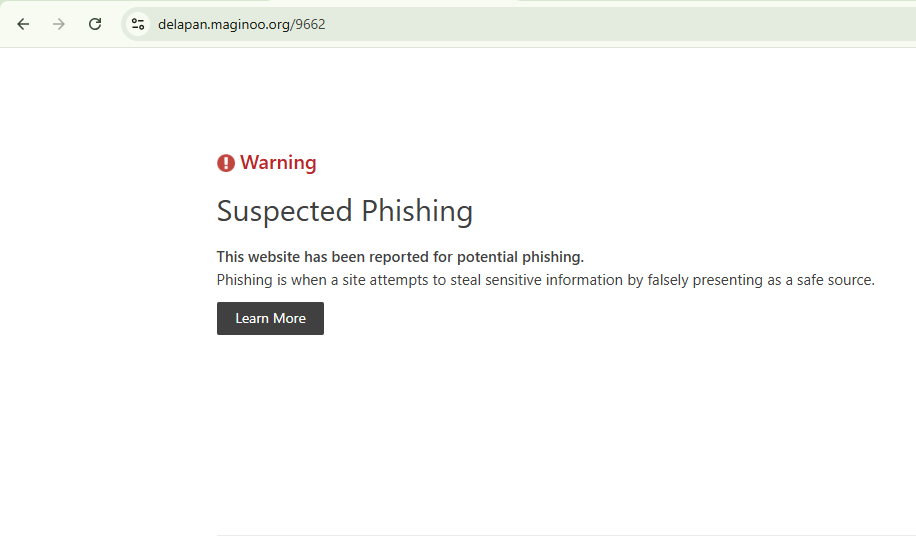
Task: Go back using the browser back arrow
Action: coord(23,24)
